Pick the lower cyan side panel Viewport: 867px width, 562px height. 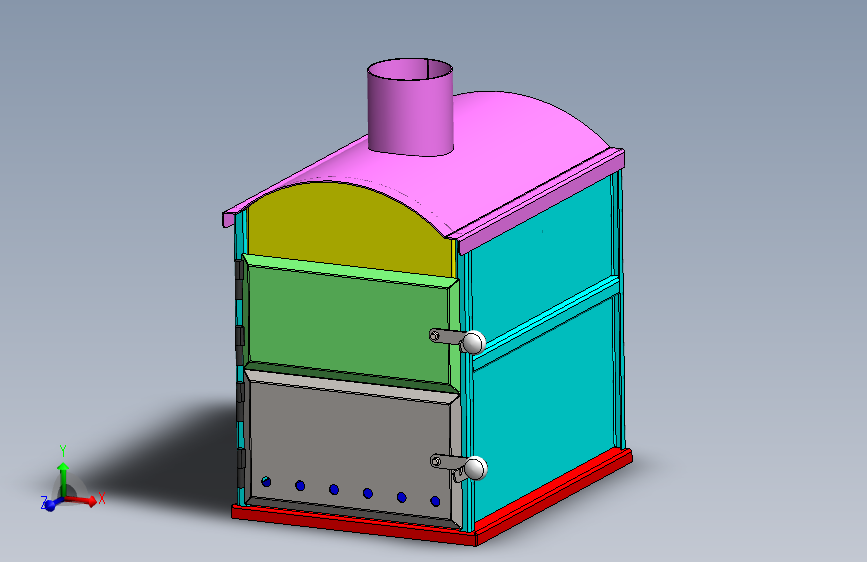click(x=545, y=409)
